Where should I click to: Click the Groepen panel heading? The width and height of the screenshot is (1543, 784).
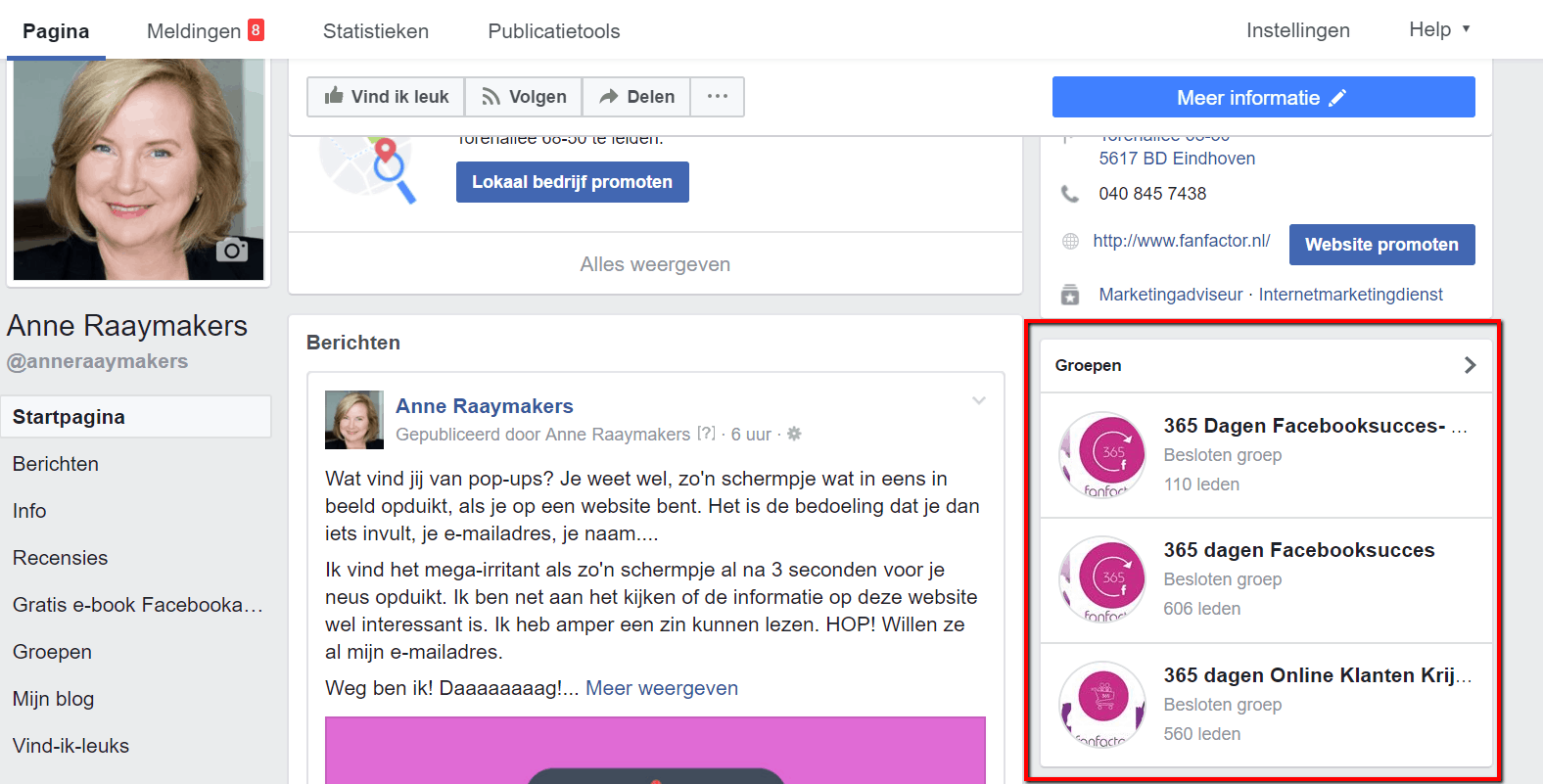tap(1089, 365)
